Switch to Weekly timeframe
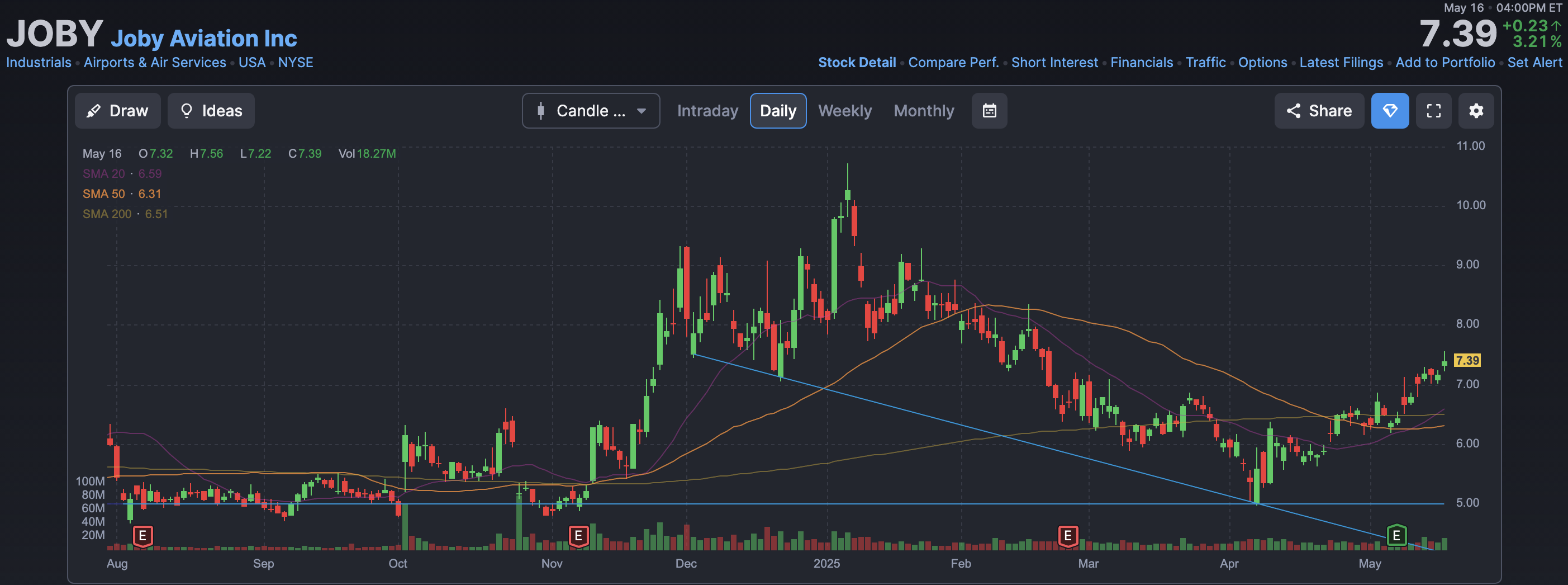 [x=845, y=111]
